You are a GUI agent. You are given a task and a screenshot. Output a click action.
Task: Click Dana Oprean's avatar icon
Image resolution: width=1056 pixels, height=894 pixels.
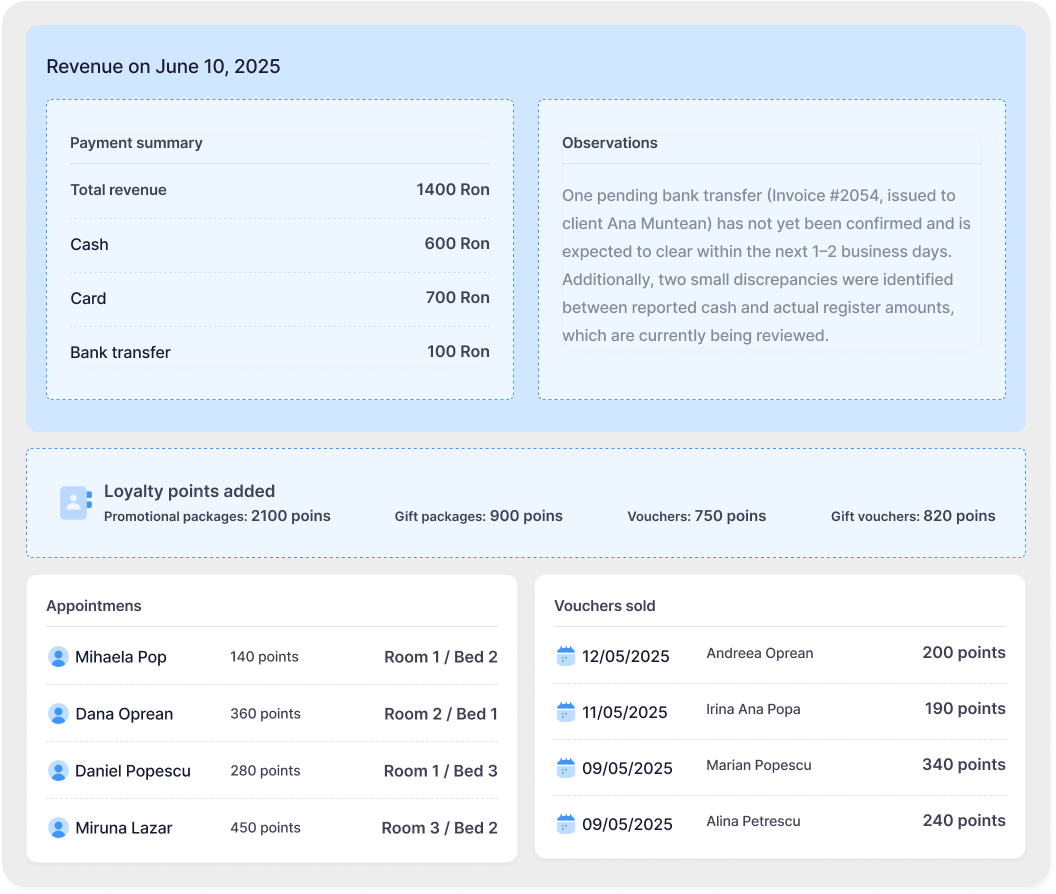(58, 714)
